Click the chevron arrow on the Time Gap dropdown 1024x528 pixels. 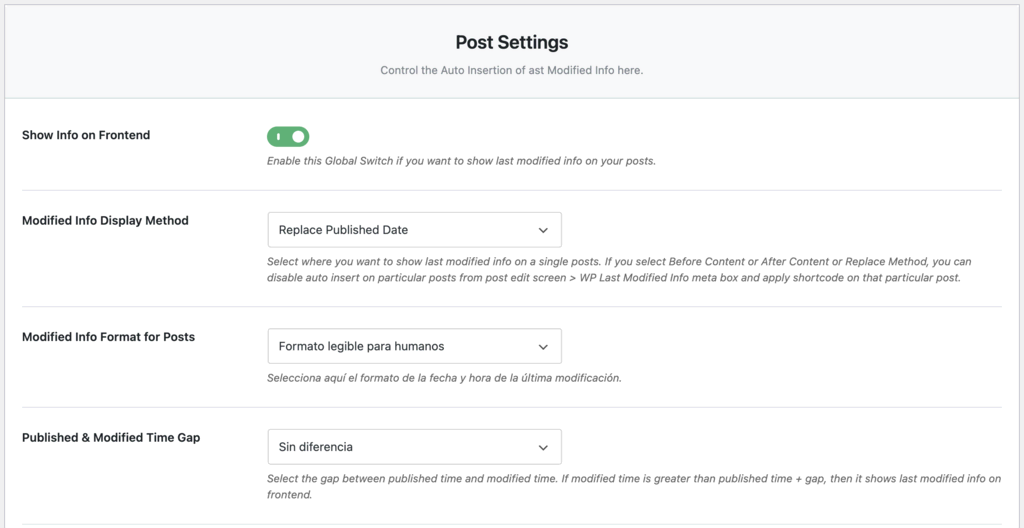click(x=543, y=447)
